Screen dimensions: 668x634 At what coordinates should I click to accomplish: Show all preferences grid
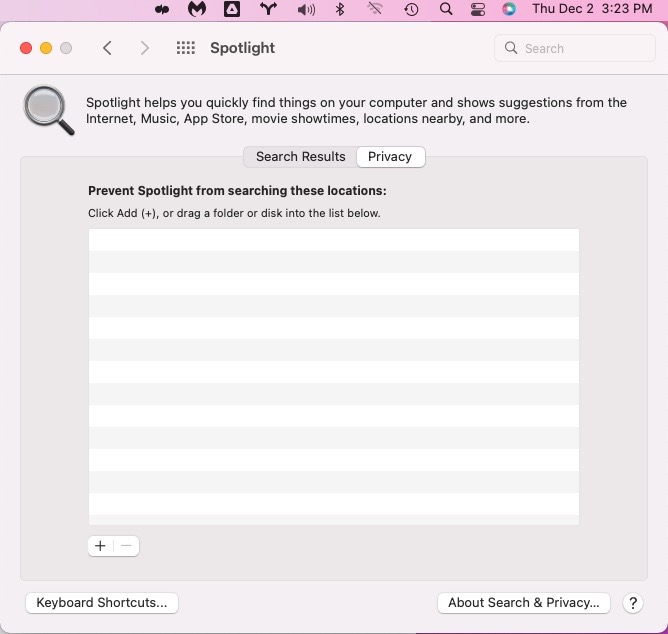click(186, 48)
